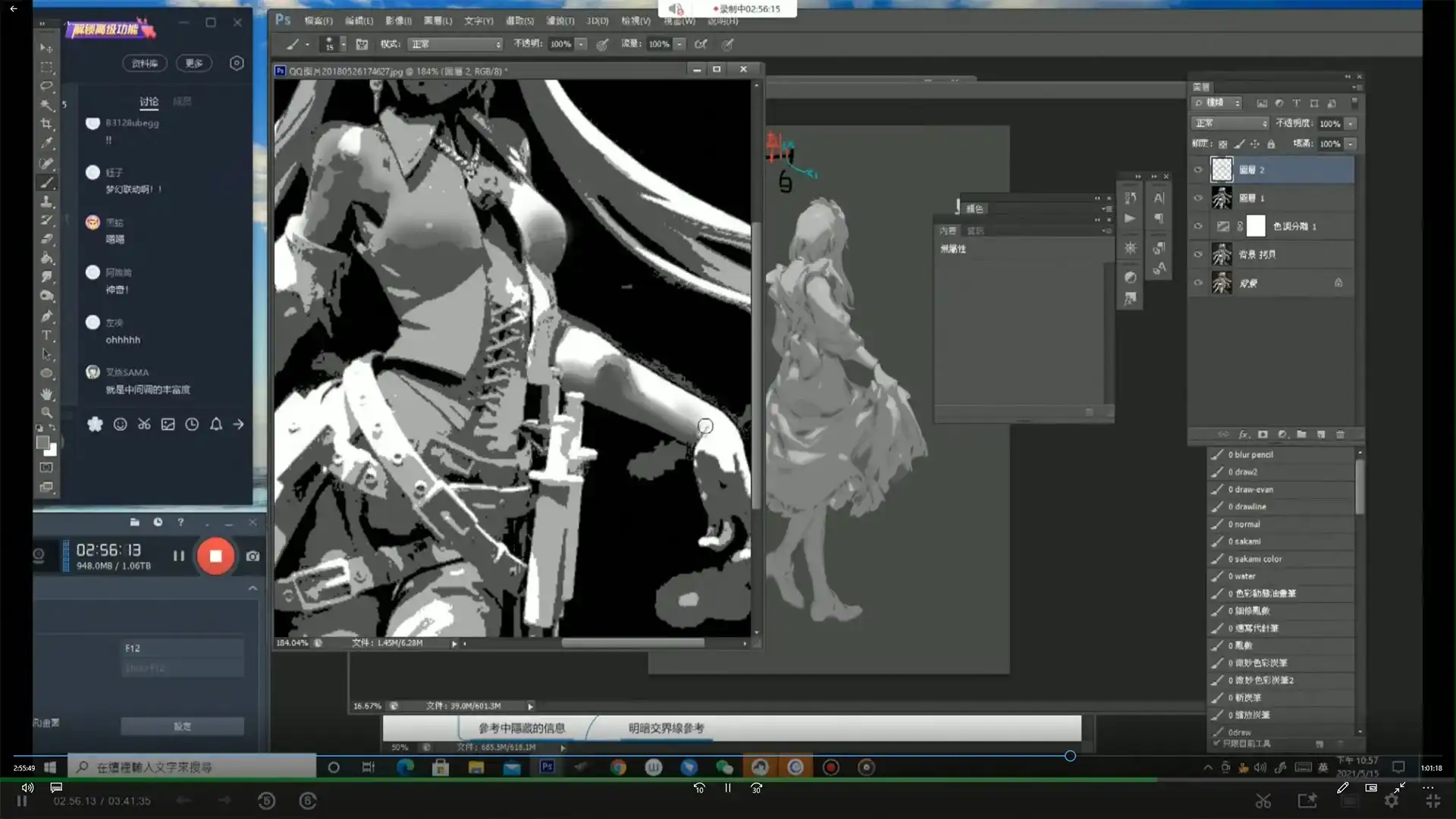Click delete layer trash icon
The image size is (1456, 819).
pyautogui.click(x=1340, y=435)
